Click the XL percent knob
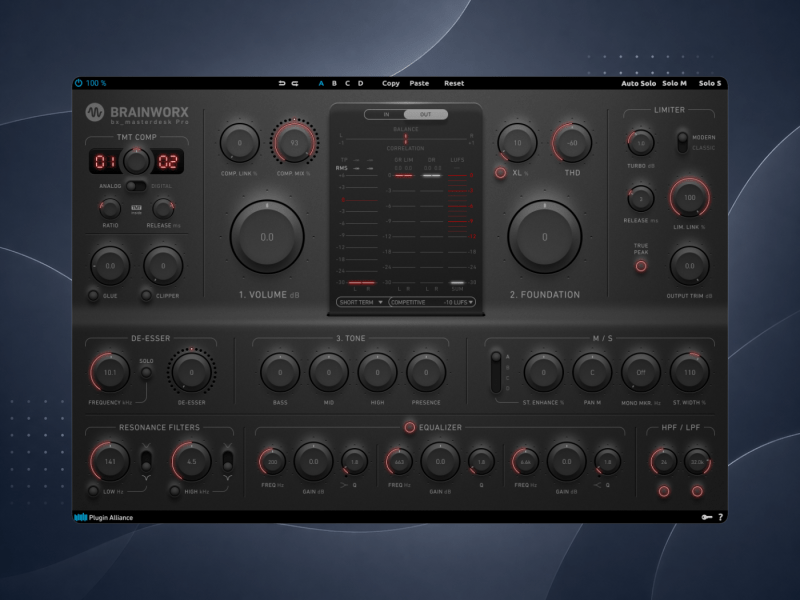 coord(517,143)
